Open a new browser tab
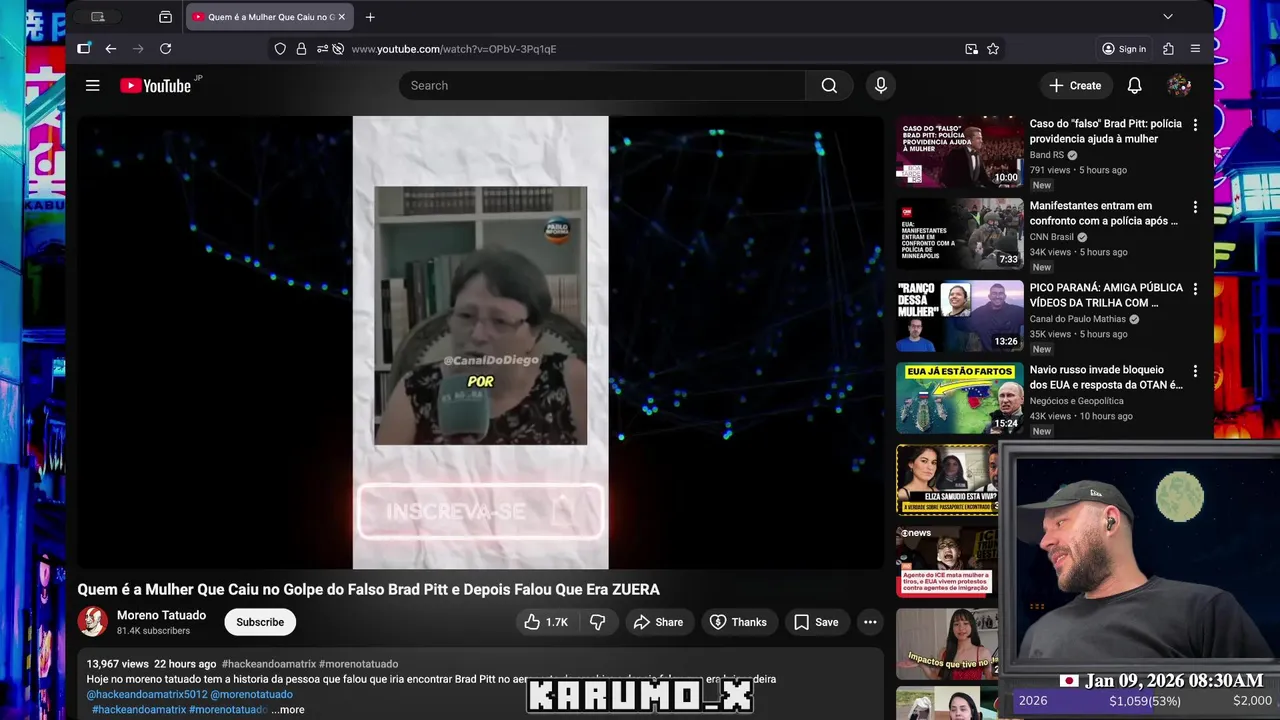1280x720 pixels. [370, 17]
